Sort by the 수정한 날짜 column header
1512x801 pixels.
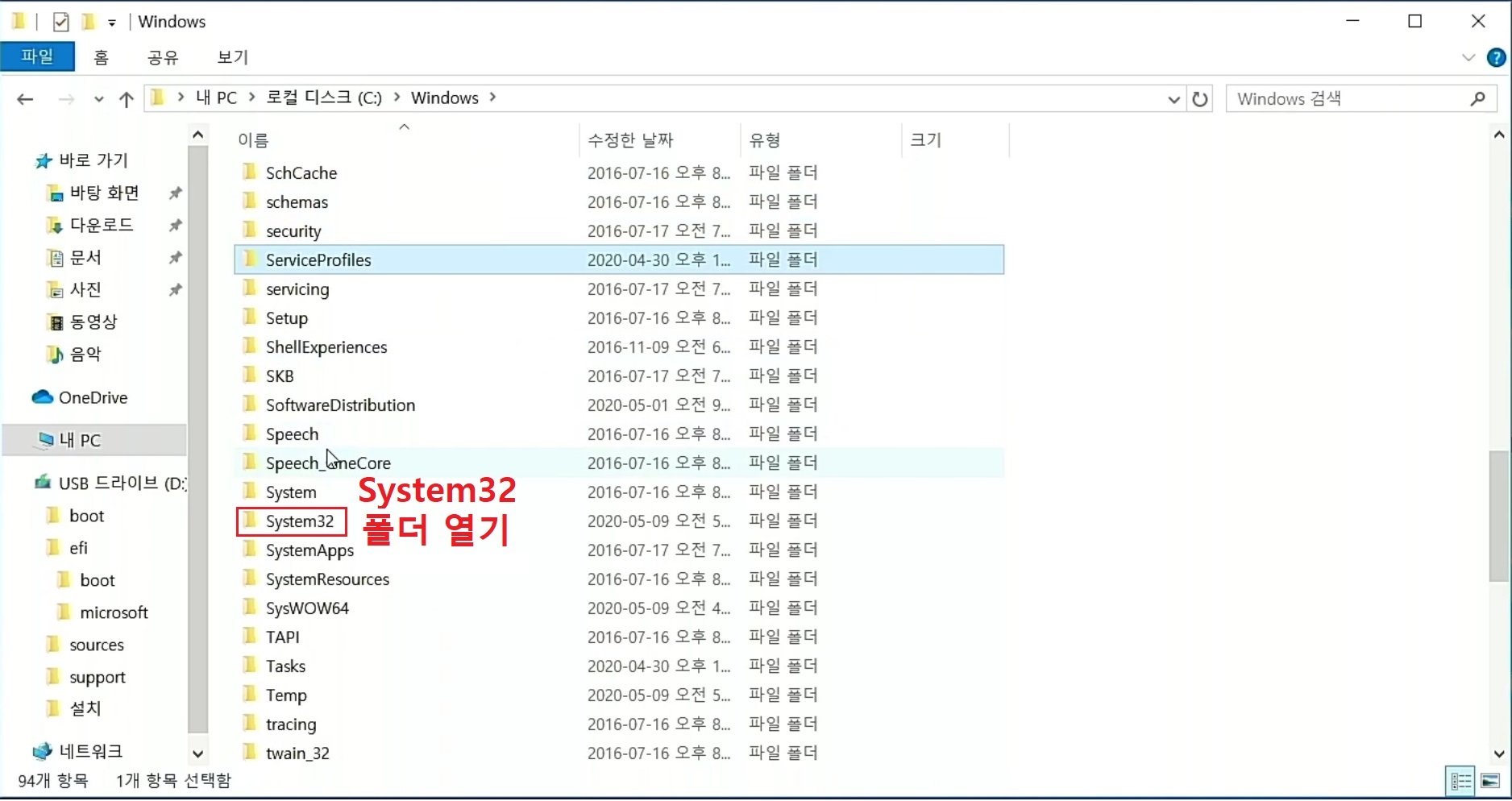coord(659,139)
